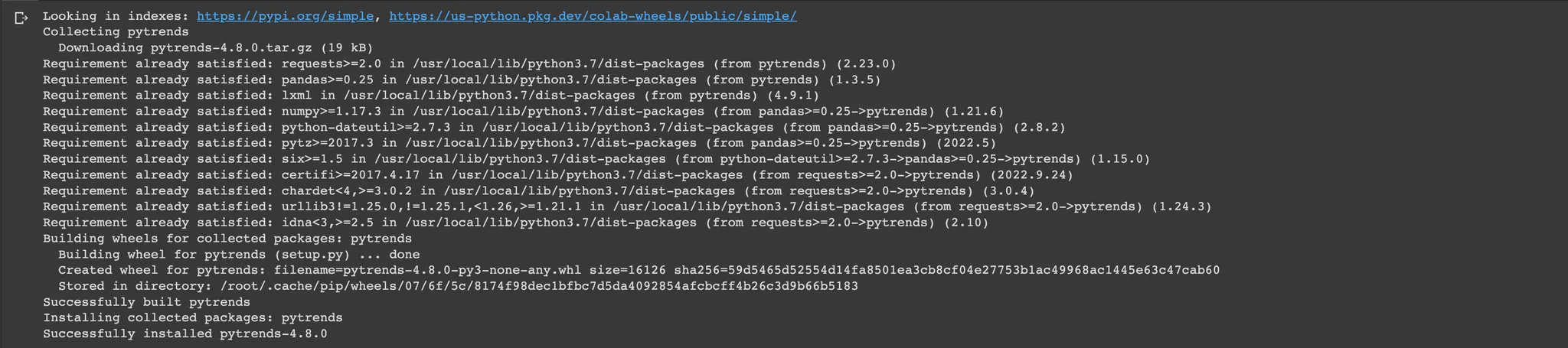This screenshot has height=348, width=1568.
Task: Click "Successfully installed pytrends-4.8.0" text
Action: 185,334
